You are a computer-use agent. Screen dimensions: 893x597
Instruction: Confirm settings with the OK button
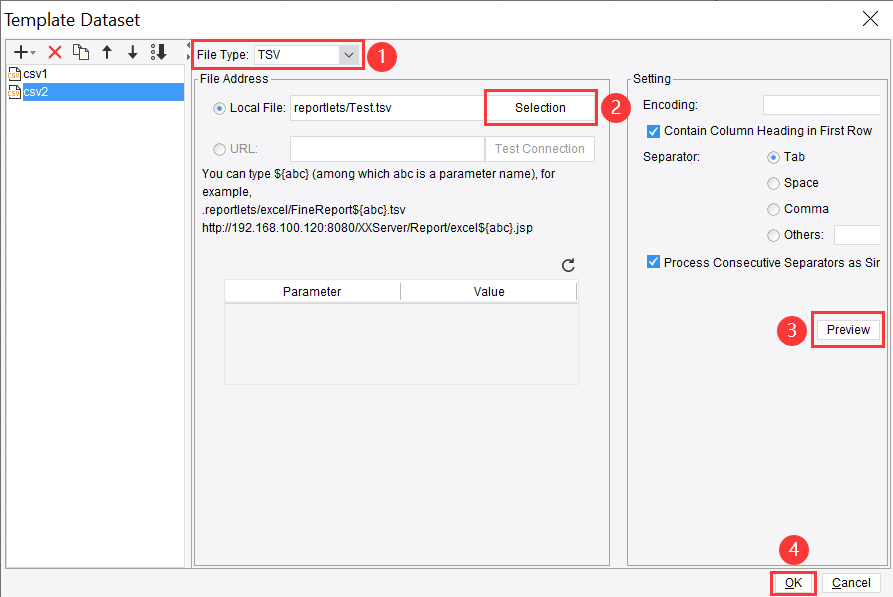[x=792, y=583]
